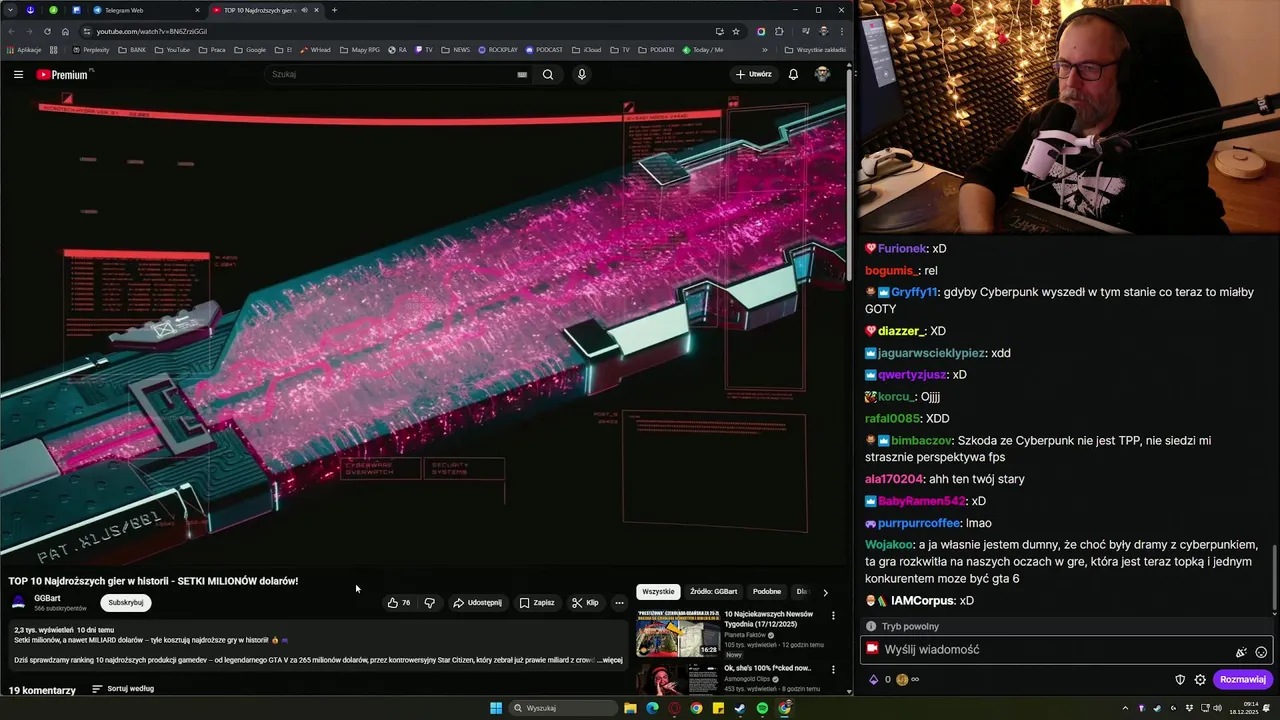The image size is (1280, 720).
Task: Open the Sortuj według comments sort dropdown
Action: coord(123,689)
